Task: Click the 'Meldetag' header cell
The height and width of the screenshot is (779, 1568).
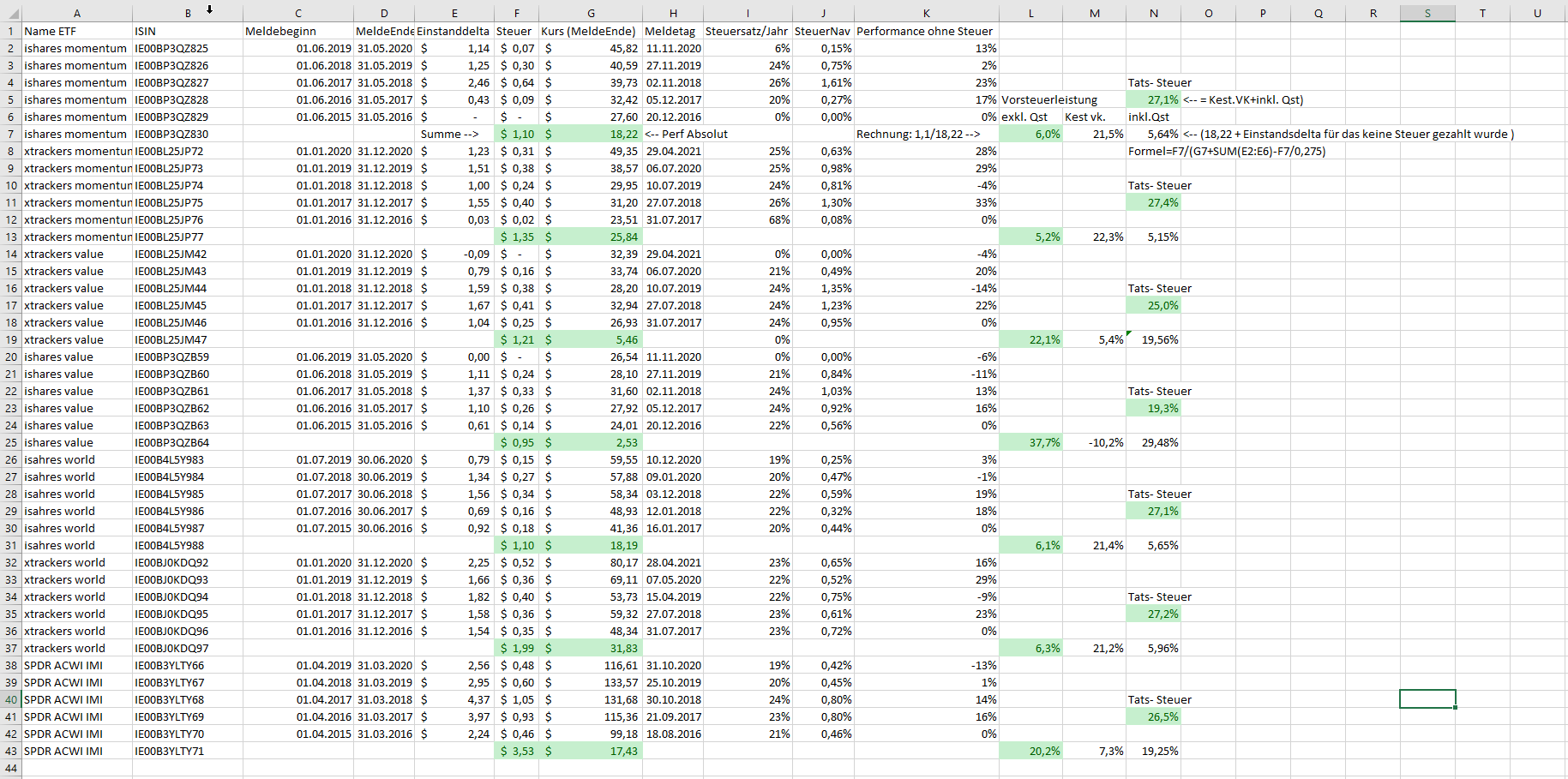Action: (x=673, y=31)
